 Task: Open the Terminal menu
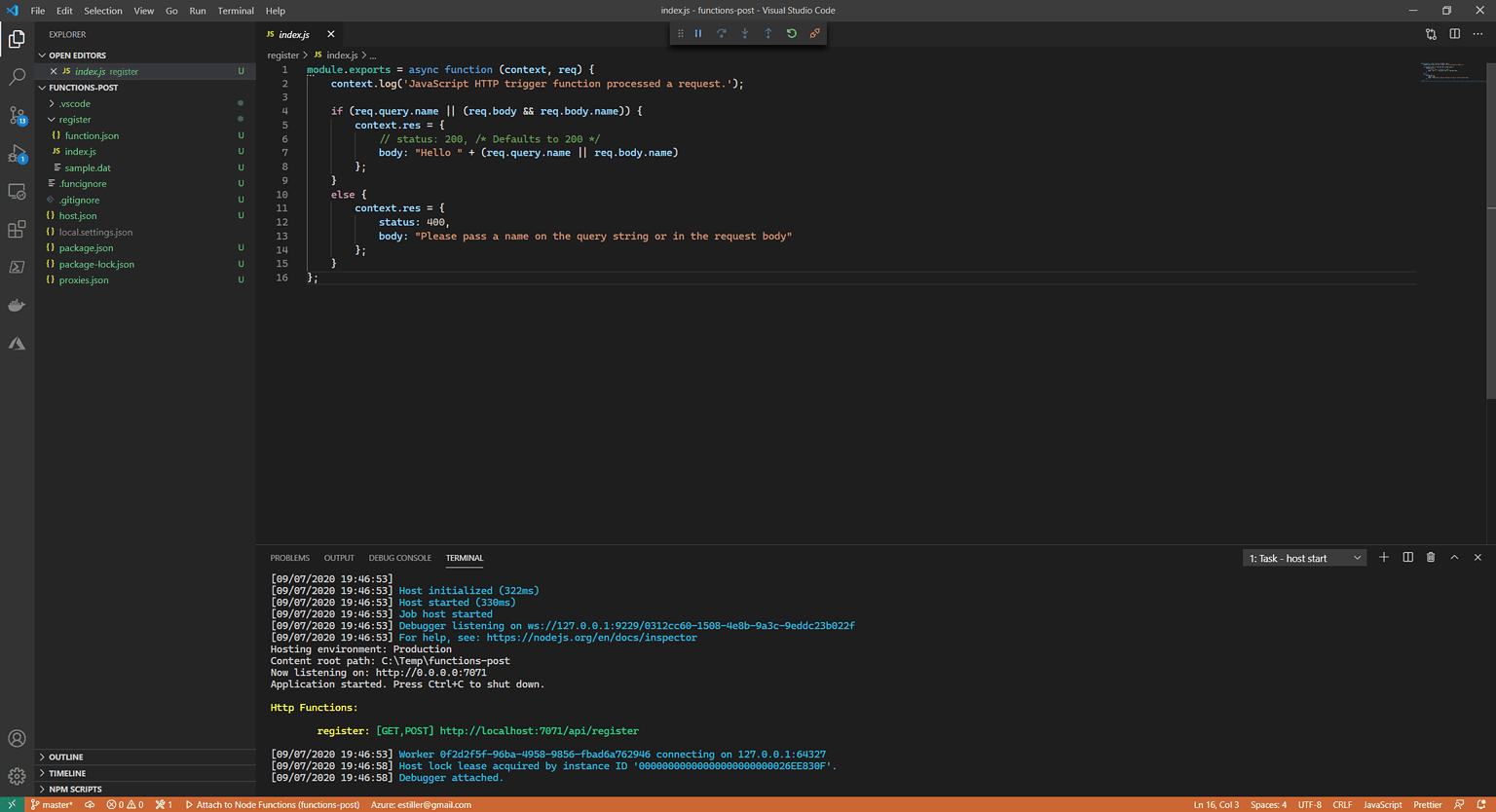pos(235,11)
